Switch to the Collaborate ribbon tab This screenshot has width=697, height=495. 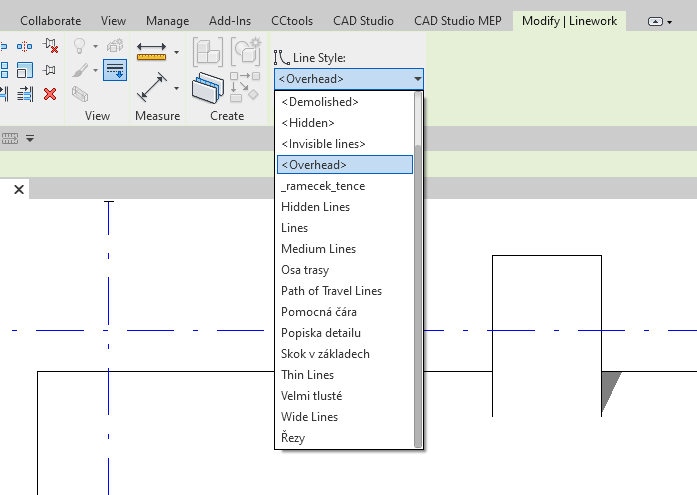pyautogui.click(x=51, y=21)
